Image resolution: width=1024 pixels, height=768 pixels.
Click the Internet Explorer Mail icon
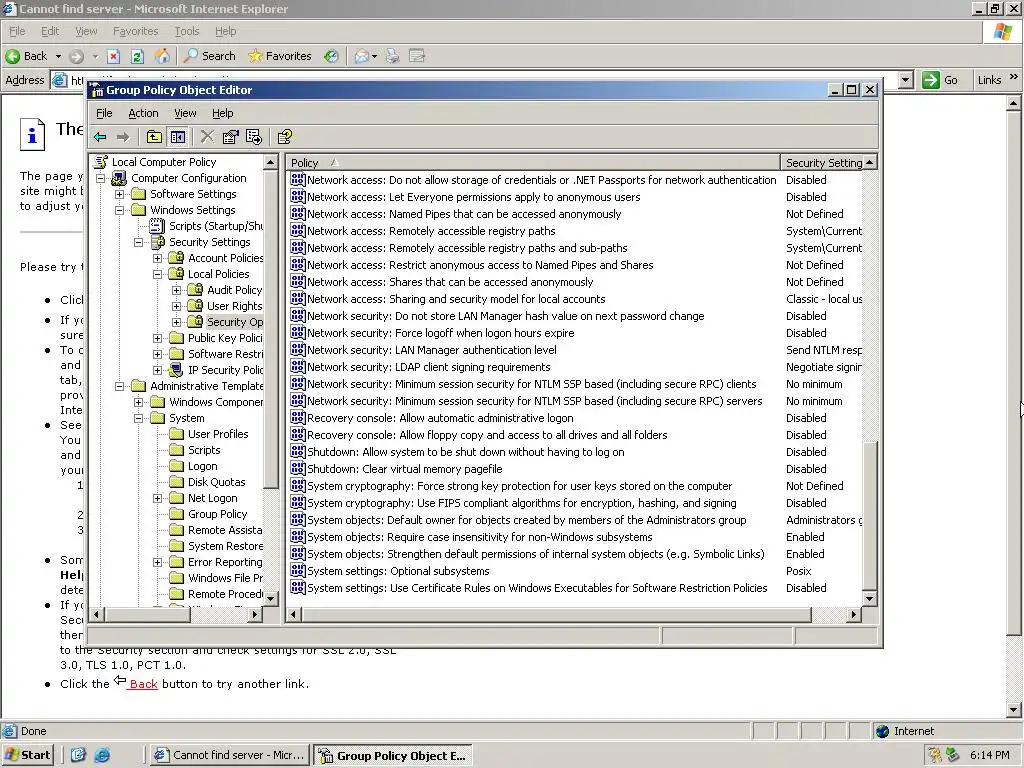pyautogui.click(x=362, y=56)
